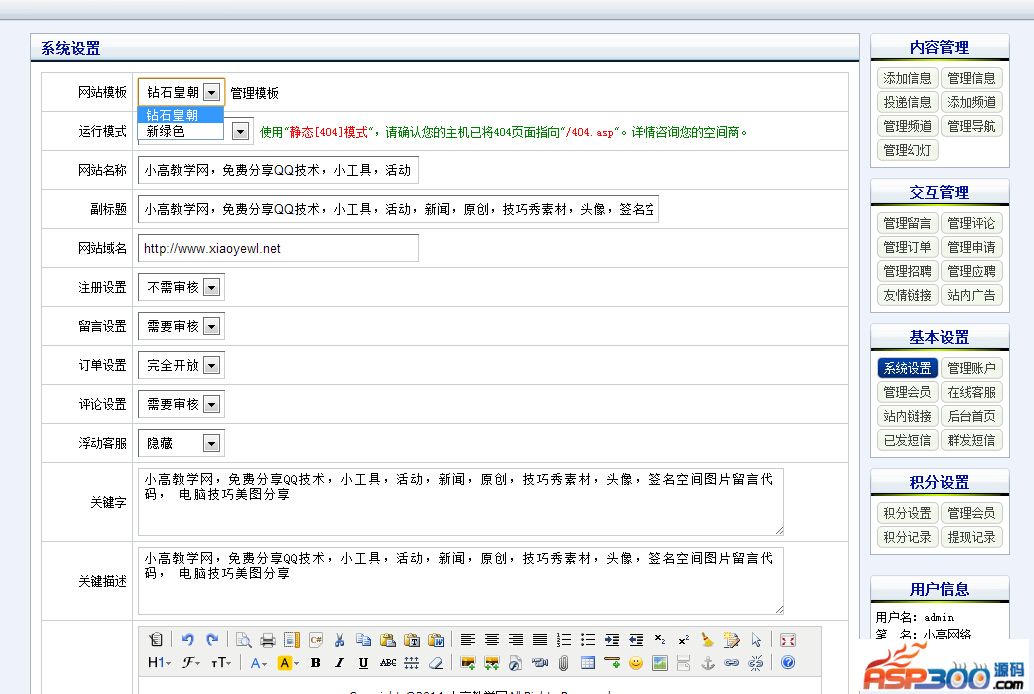Open the 订单设置 dropdown
Screen dimensions: 1034x694
coord(181,365)
